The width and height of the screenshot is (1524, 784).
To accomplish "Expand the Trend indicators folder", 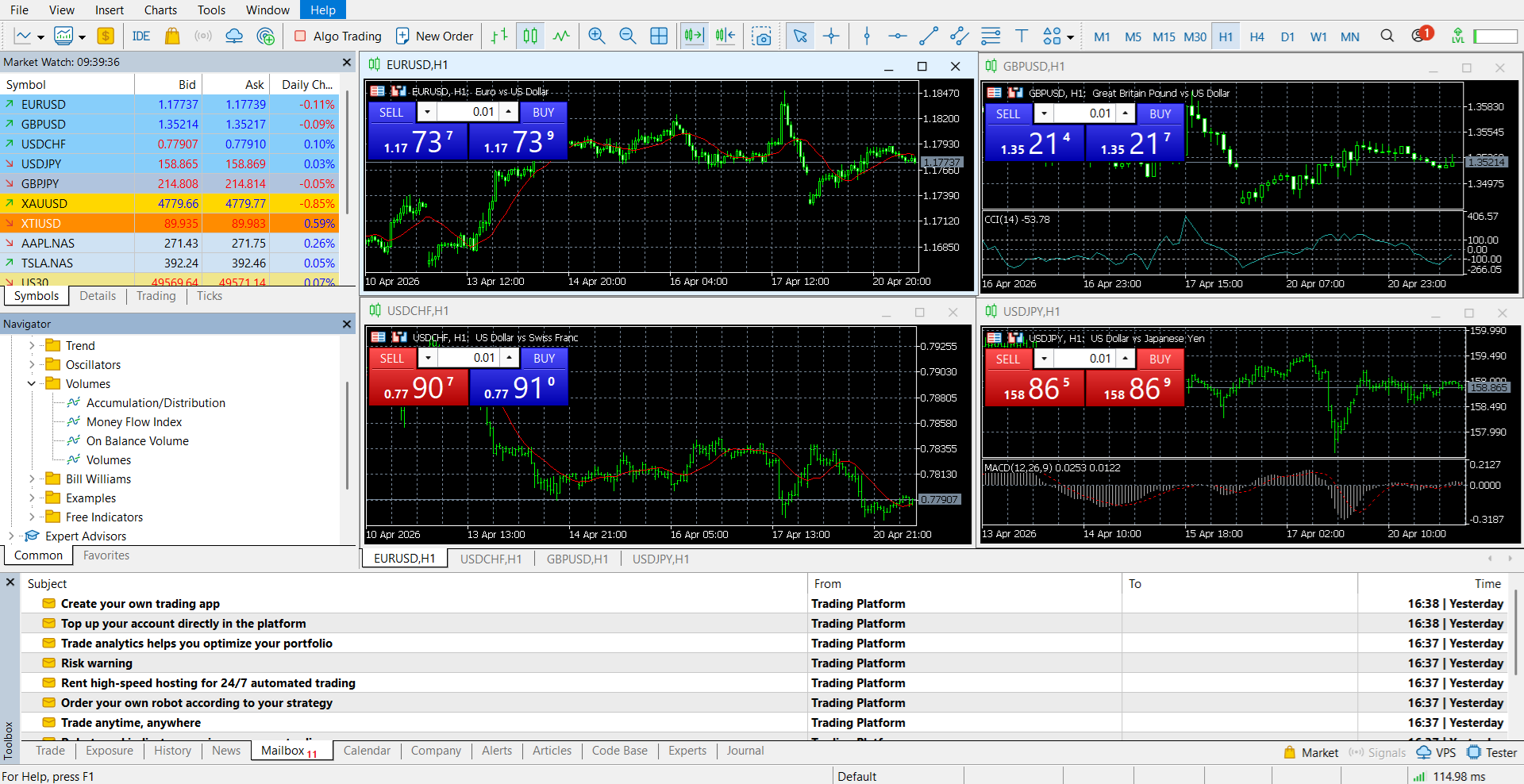I will click(32, 346).
